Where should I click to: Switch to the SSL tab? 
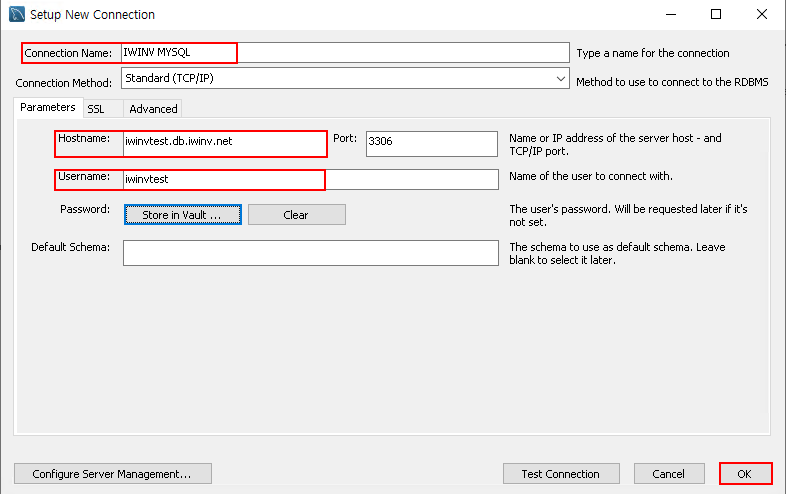click(x=96, y=109)
